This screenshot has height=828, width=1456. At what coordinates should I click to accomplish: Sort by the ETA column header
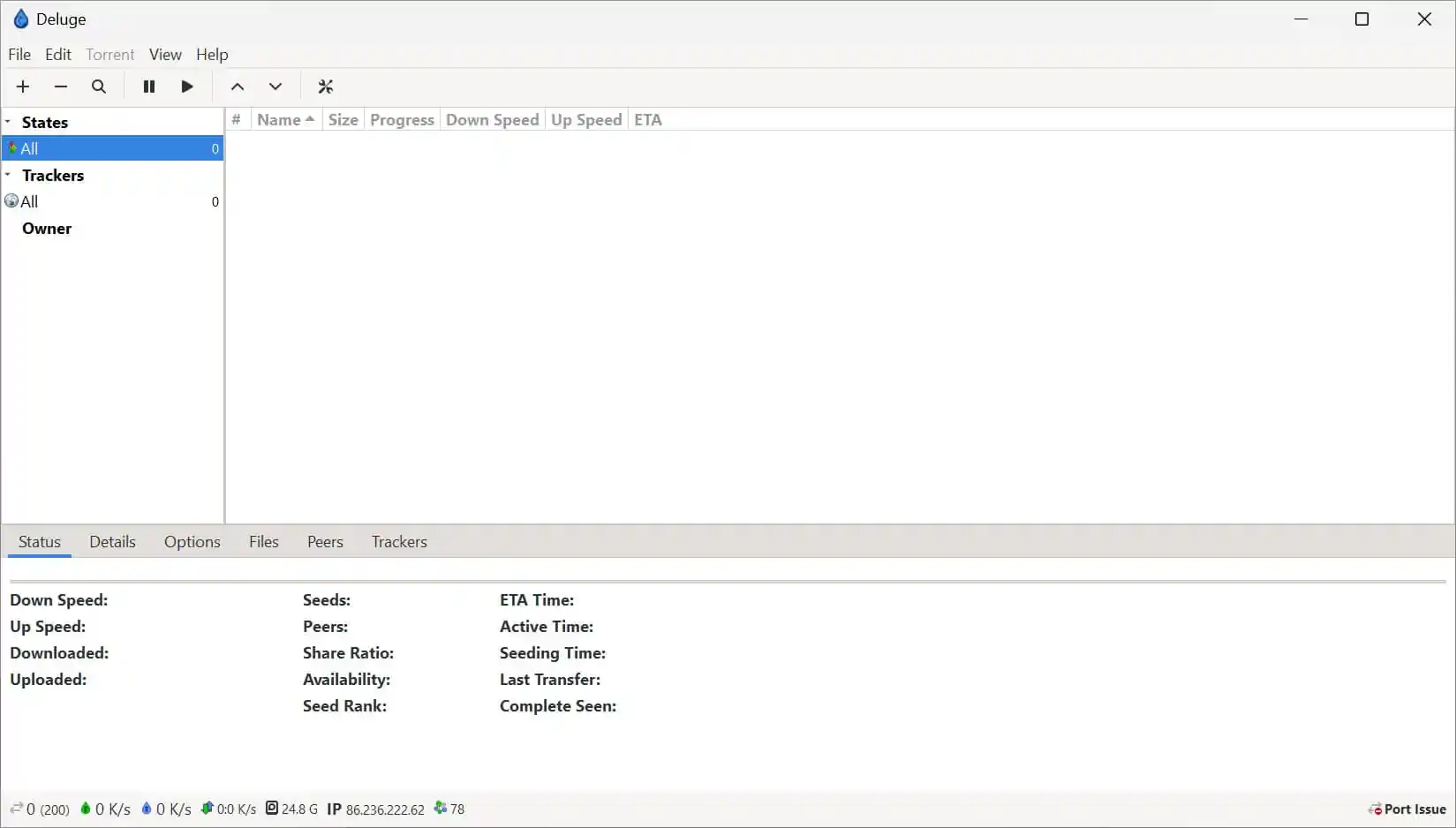pyautogui.click(x=647, y=119)
